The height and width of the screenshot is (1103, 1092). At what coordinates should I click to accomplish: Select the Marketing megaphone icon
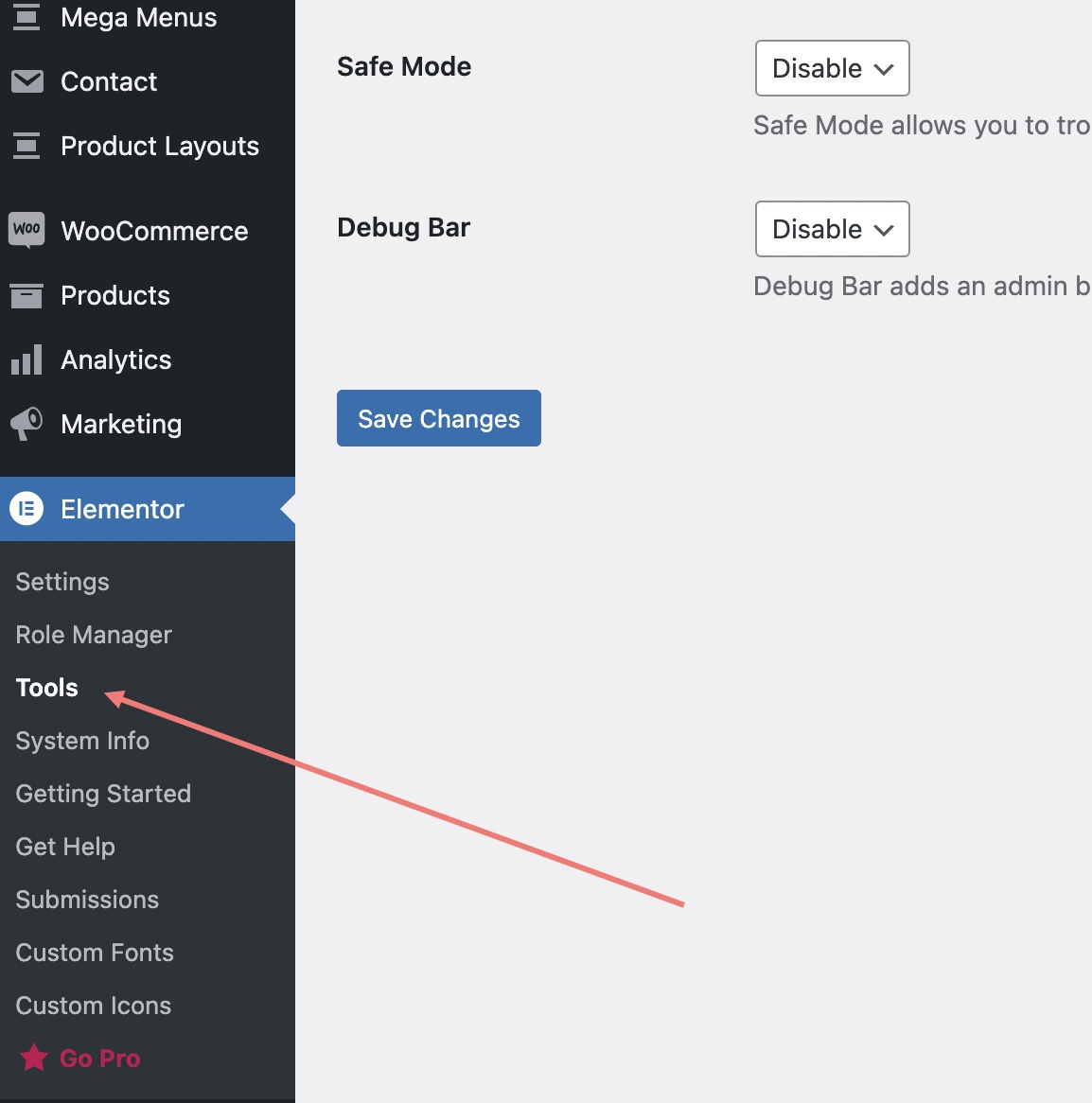pos(26,424)
